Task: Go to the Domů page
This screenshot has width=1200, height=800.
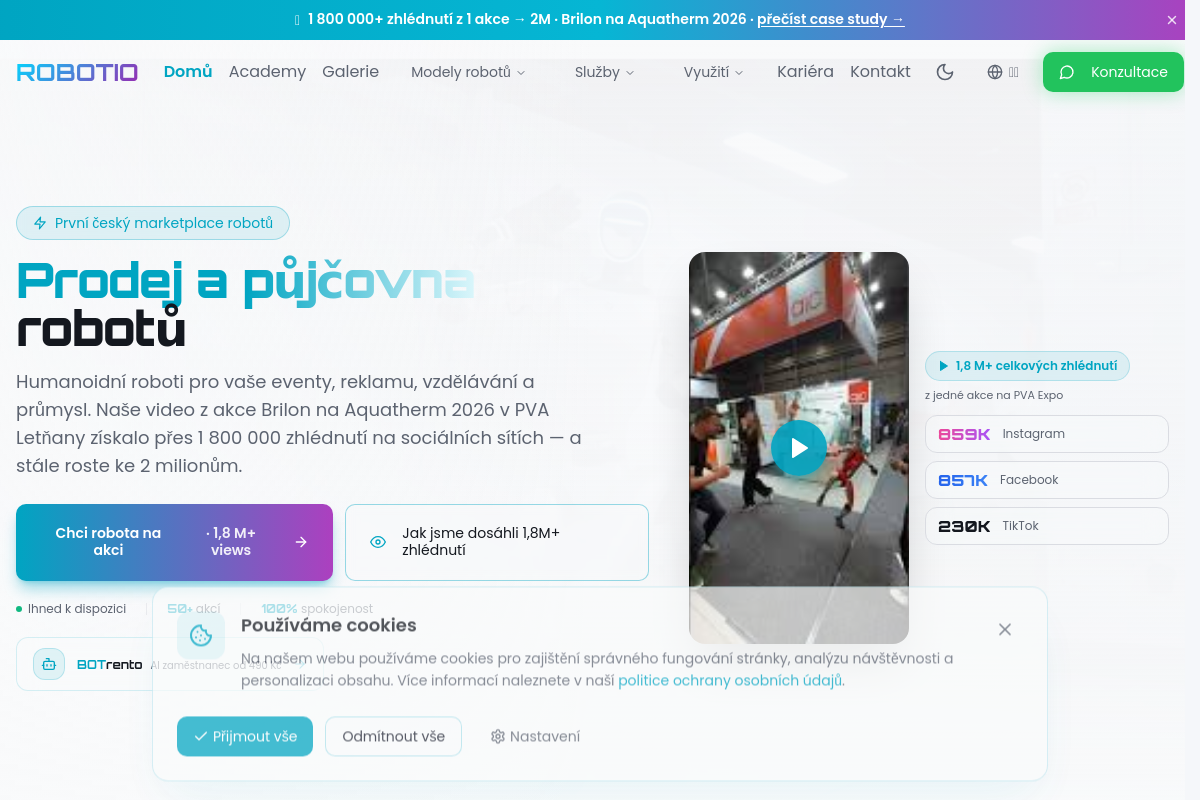Action: (x=188, y=72)
